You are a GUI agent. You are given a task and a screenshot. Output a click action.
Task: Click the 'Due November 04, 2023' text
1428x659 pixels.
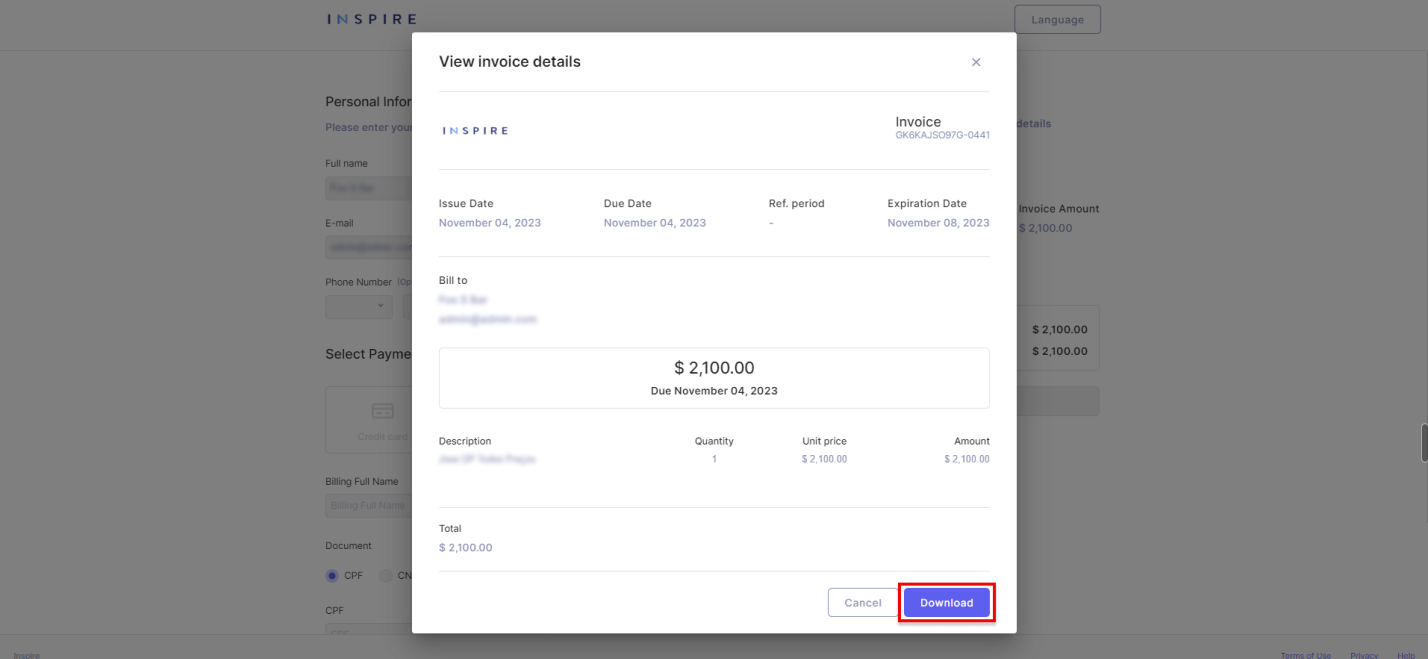(714, 391)
